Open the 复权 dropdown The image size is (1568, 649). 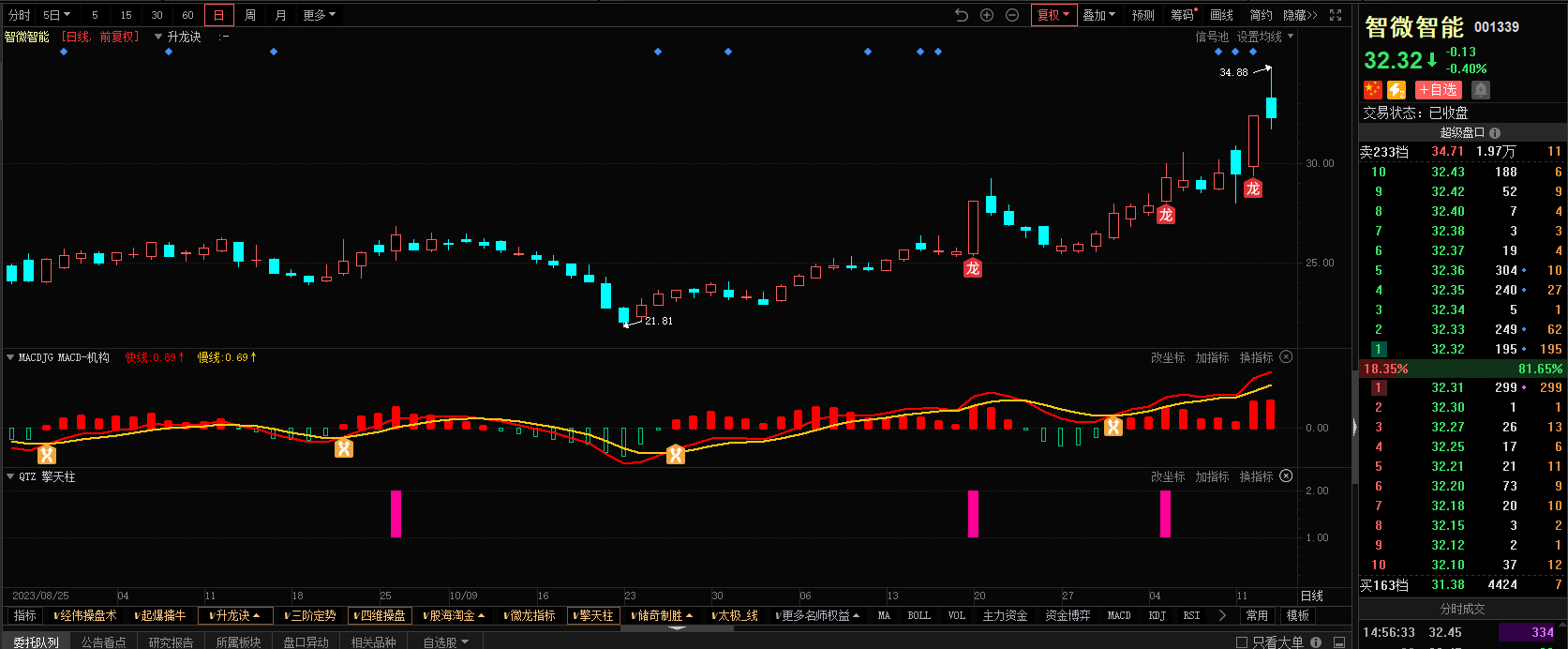tap(1053, 15)
